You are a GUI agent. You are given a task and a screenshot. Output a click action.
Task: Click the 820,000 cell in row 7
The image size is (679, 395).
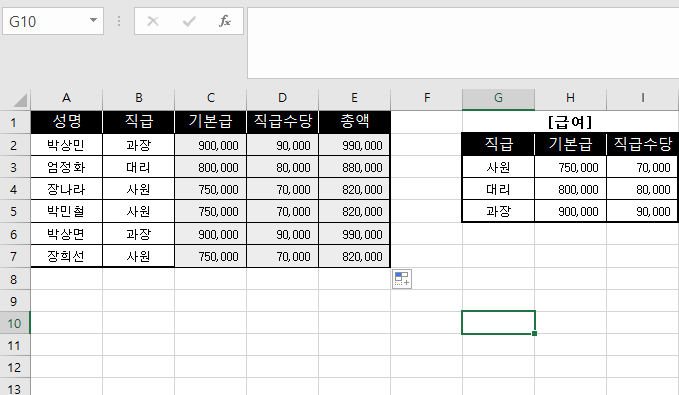click(354, 256)
